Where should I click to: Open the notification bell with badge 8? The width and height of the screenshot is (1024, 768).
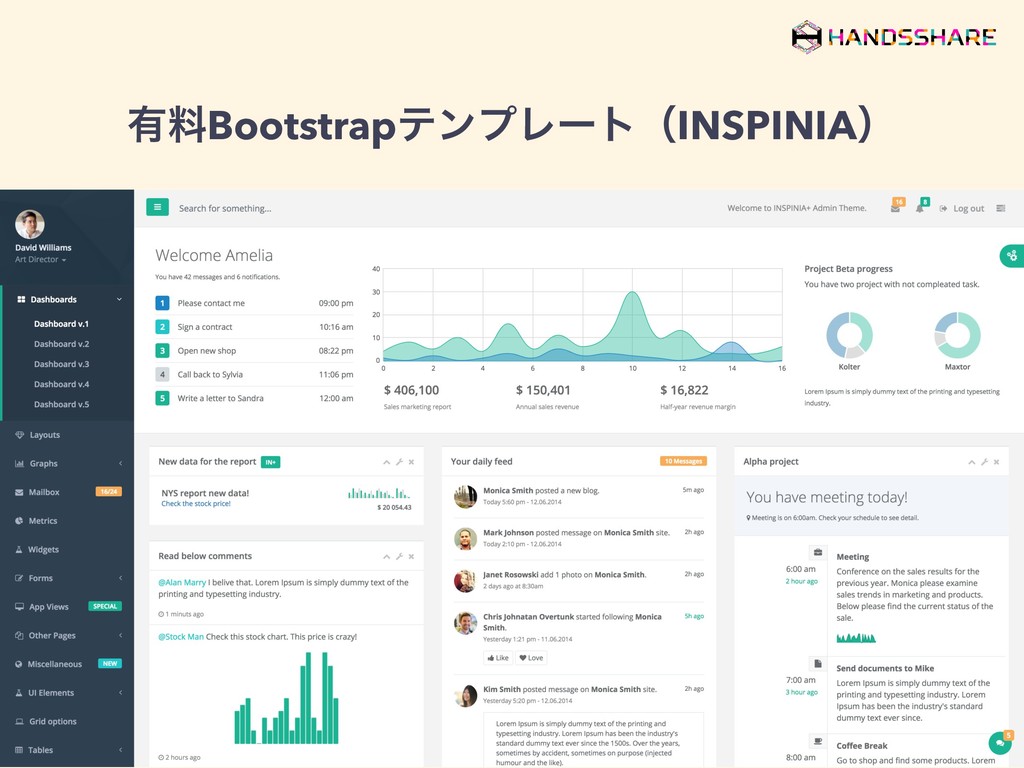tap(920, 208)
